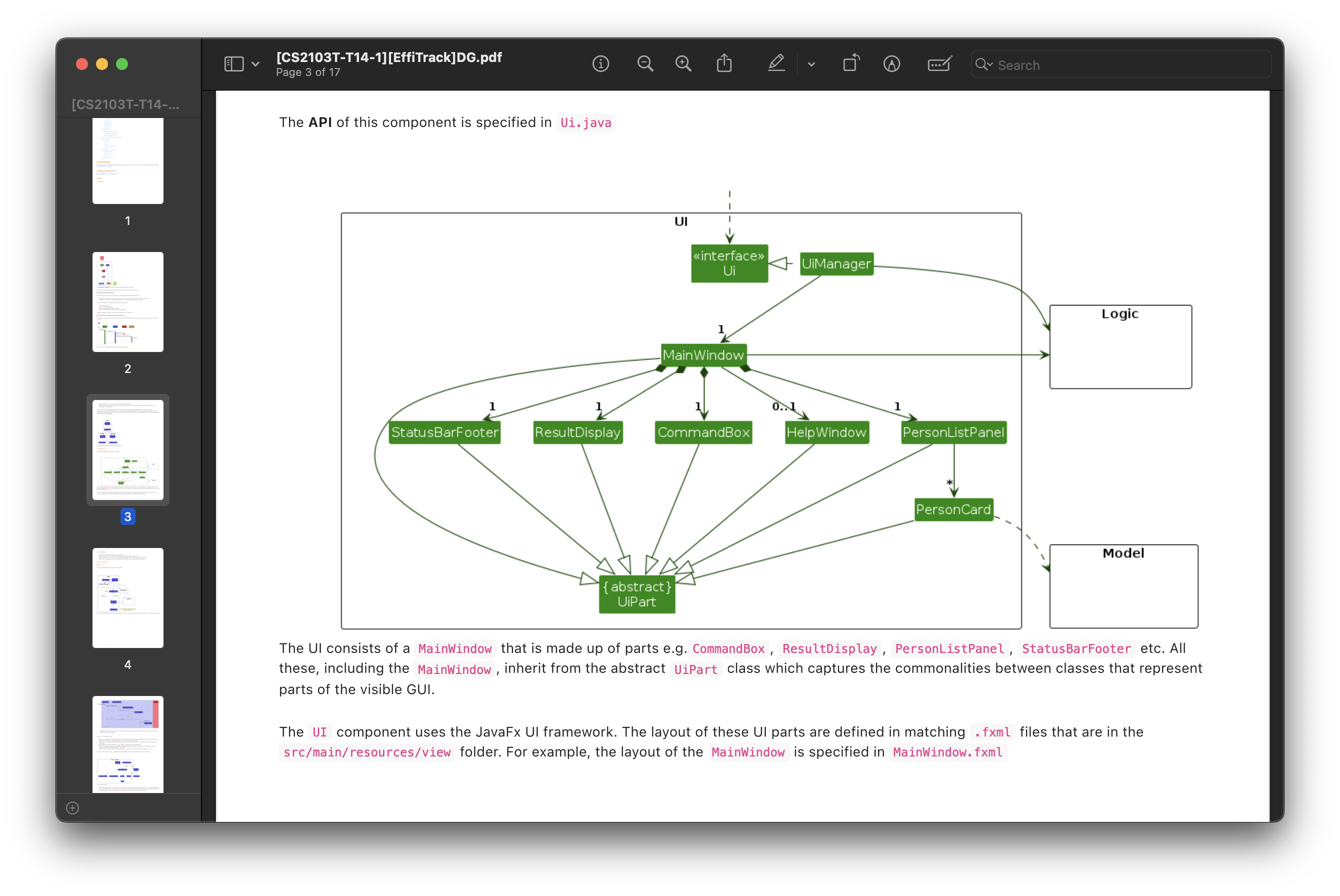Click the StatusBarFooter diagram box

(x=444, y=432)
